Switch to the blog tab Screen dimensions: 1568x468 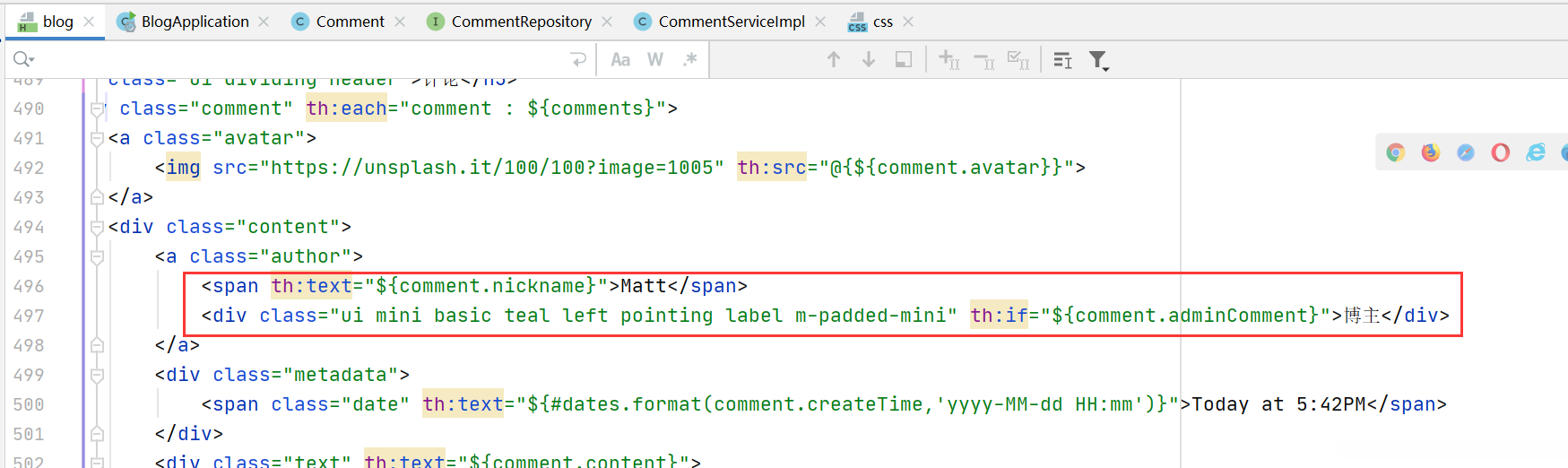57,22
